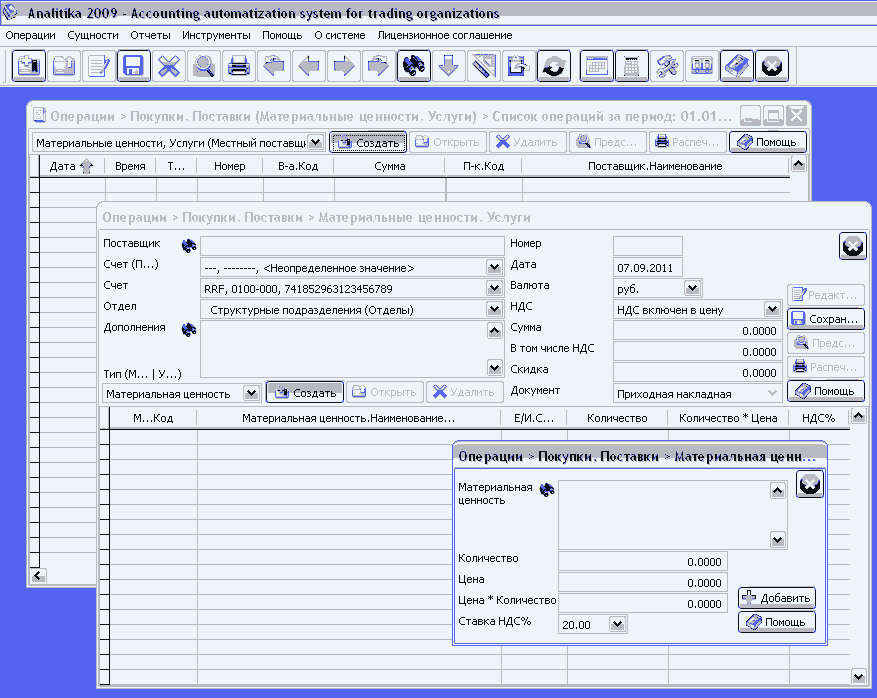Click the clipboard paste toolbar icon
The image size is (877, 698).
pos(518,66)
